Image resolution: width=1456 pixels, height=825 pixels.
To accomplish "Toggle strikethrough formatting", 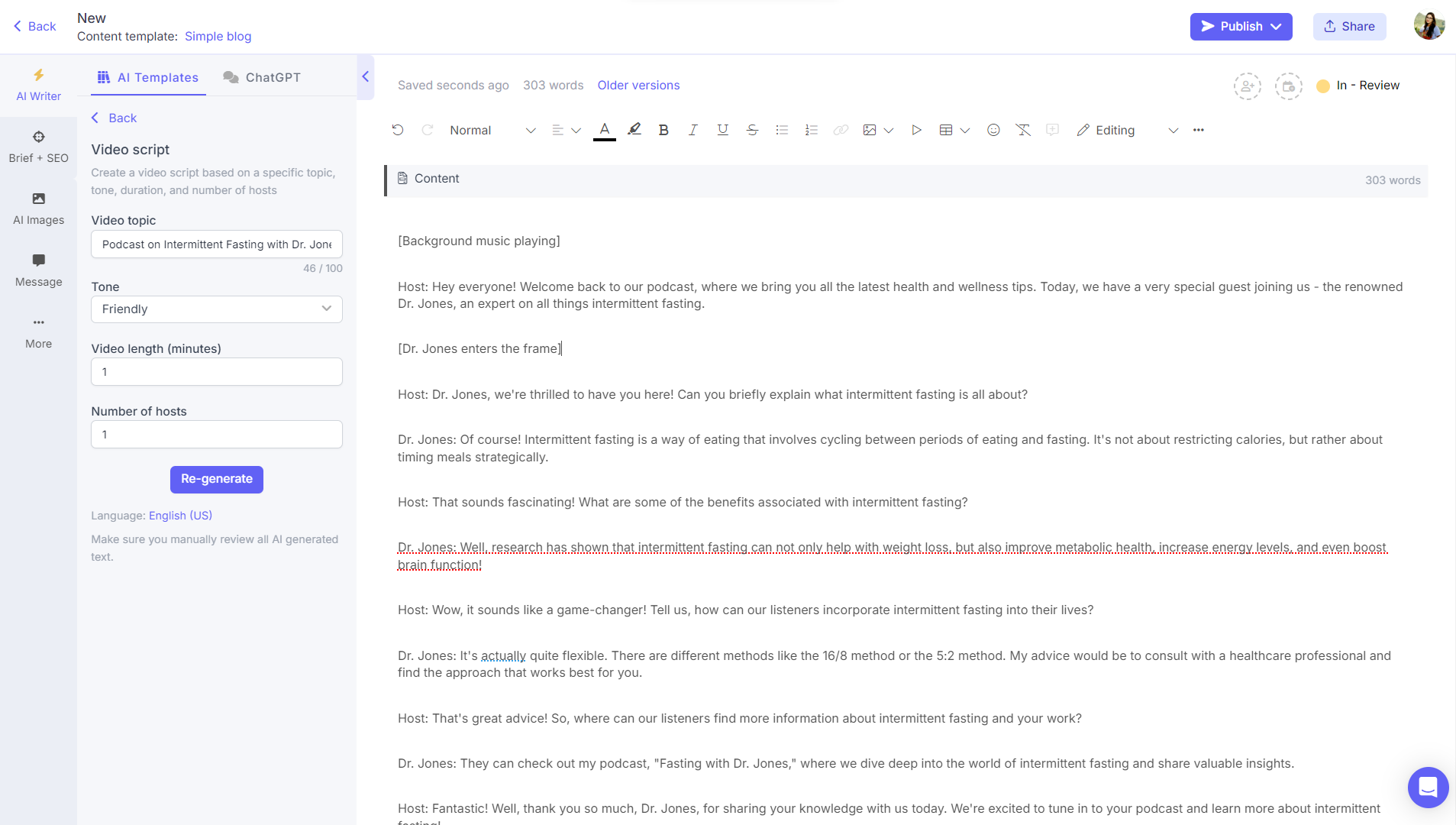I will (x=752, y=130).
